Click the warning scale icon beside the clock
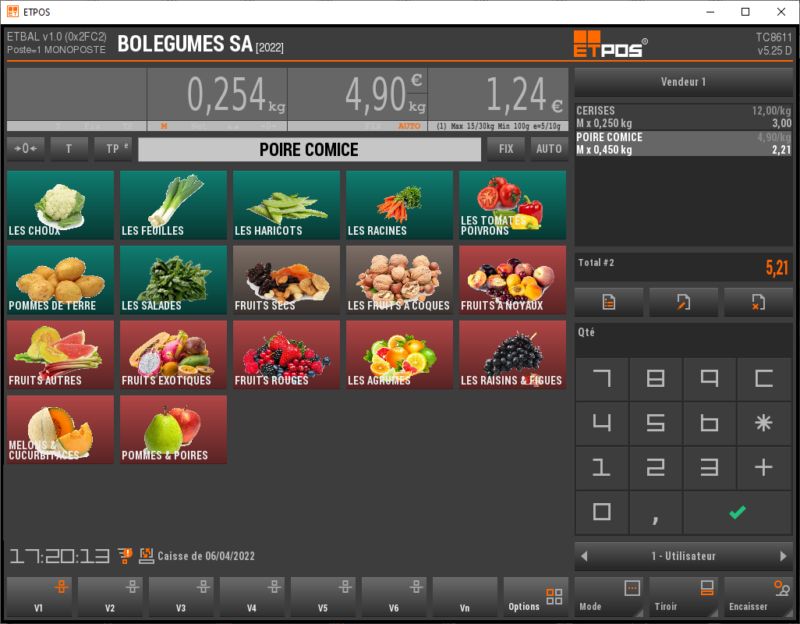The image size is (800, 624). coord(125,556)
